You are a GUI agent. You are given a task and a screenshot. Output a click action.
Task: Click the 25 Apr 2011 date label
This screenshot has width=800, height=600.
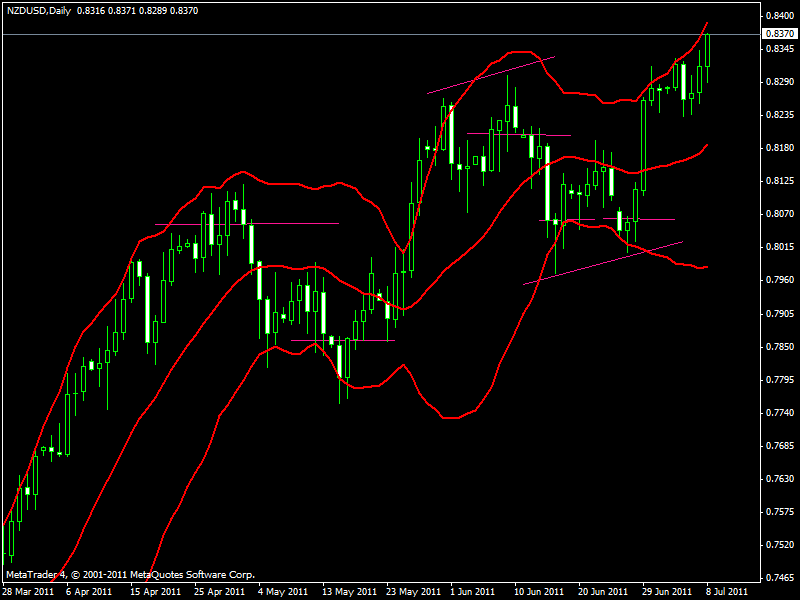(x=219, y=592)
